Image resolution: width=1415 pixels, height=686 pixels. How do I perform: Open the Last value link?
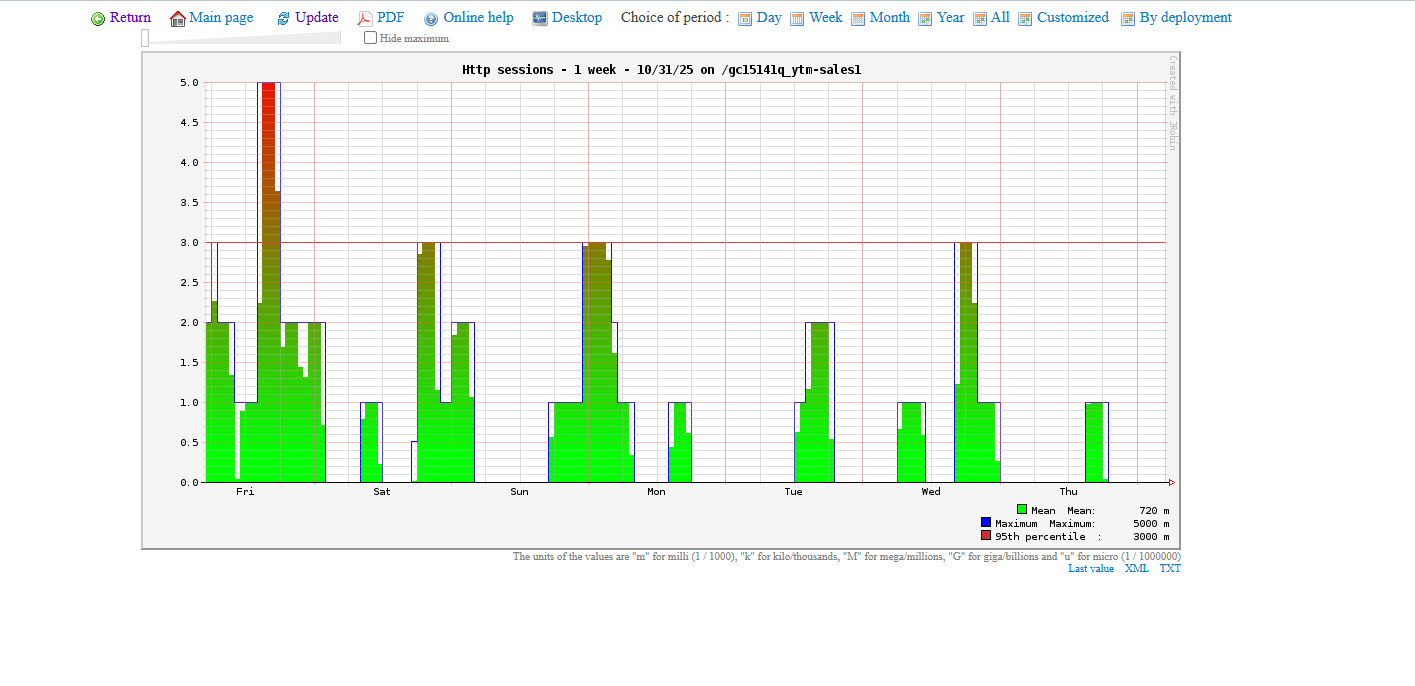tap(1090, 569)
